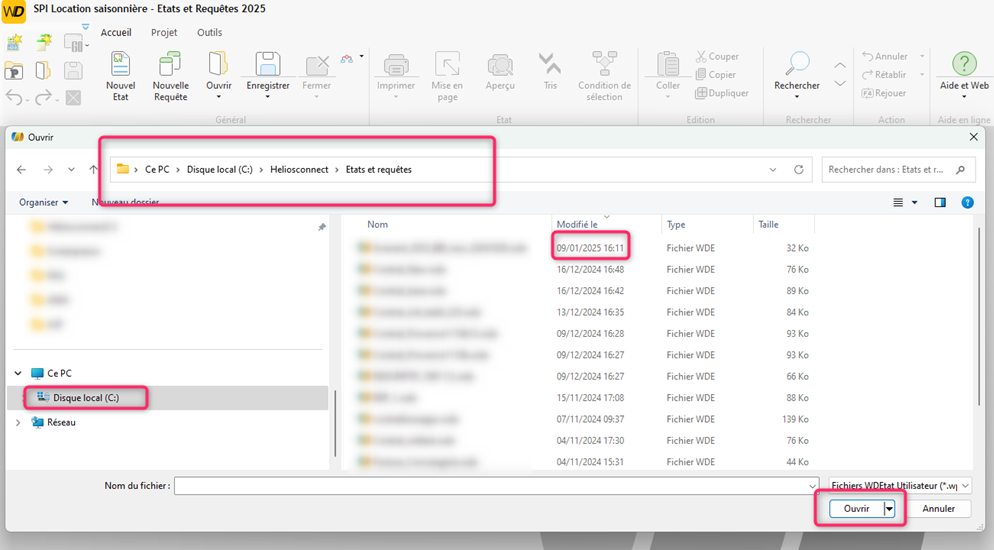Click the dialog back arrow
994x550 pixels.
pos(22,170)
